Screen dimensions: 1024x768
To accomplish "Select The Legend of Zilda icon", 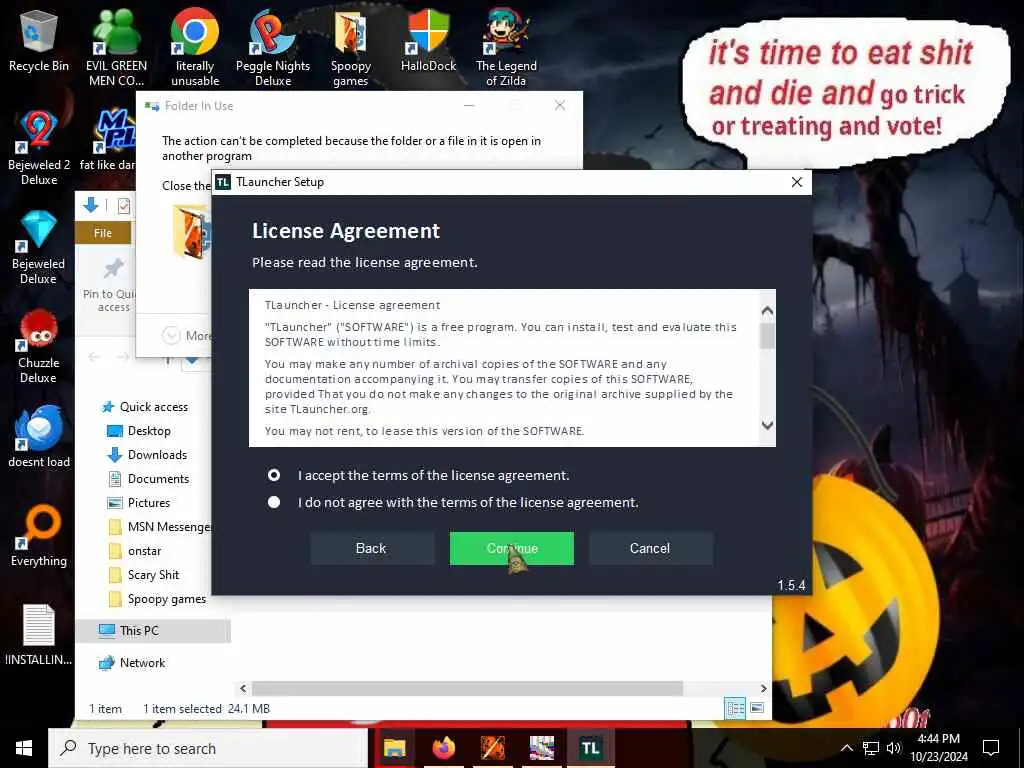I will click(506, 47).
